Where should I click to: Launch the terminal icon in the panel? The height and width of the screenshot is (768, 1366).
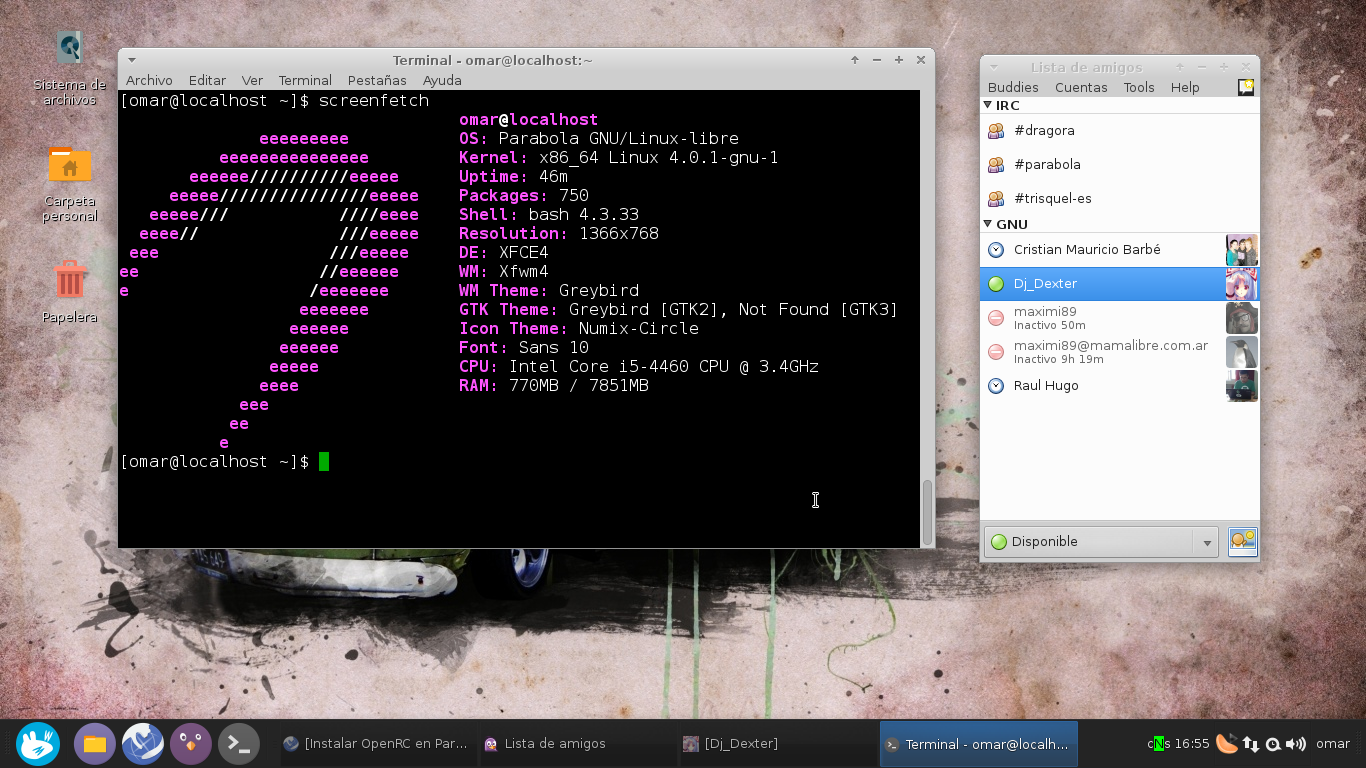(x=239, y=744)
